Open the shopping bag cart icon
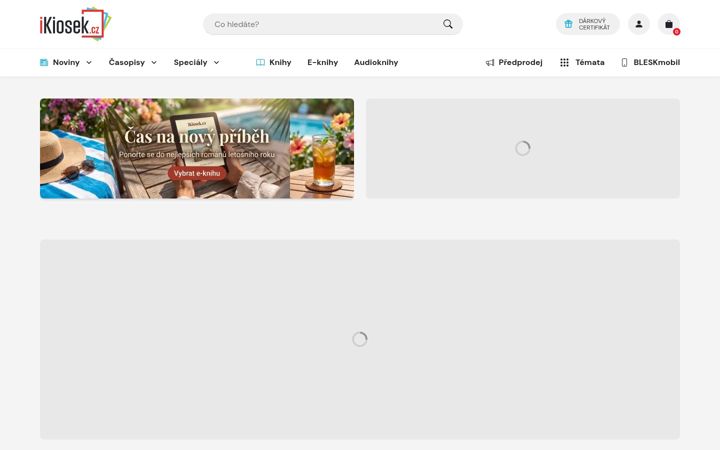720x450 pixels. point(669,24)
